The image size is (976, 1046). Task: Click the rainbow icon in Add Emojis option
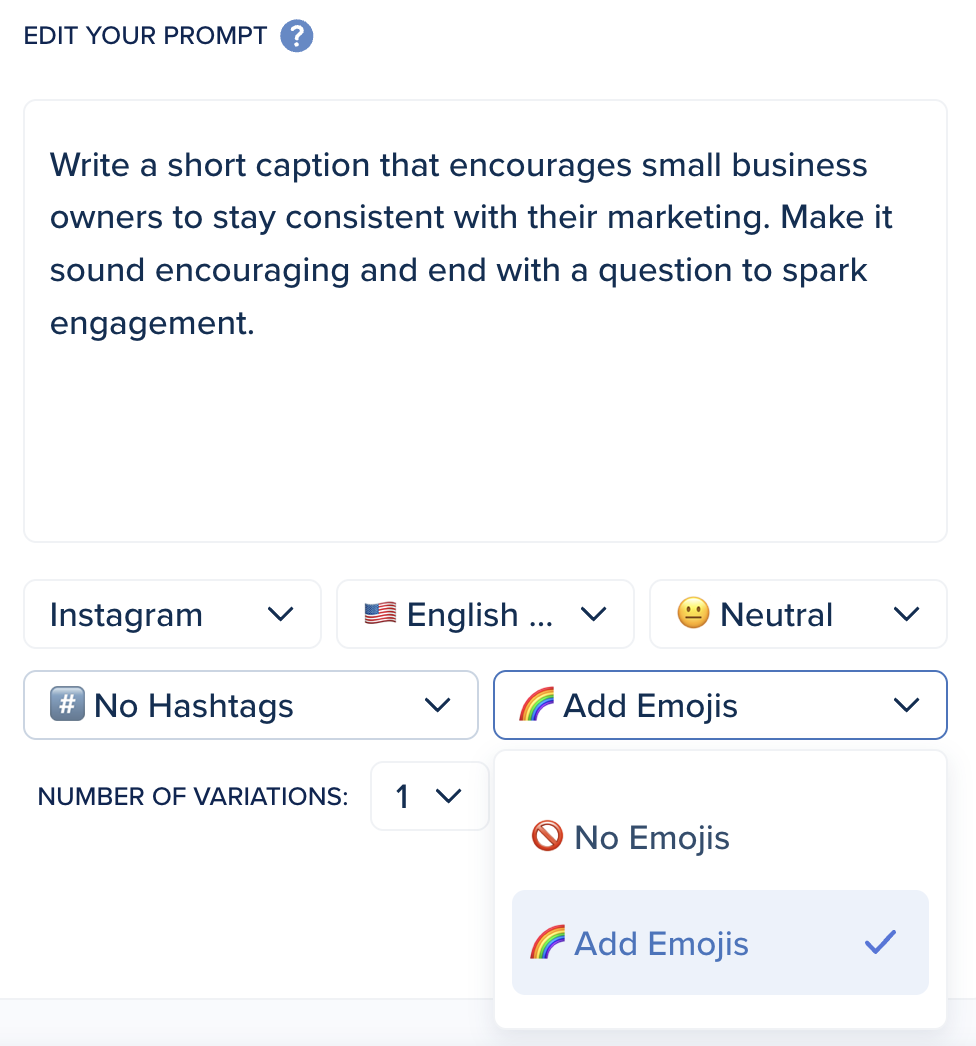tap(547, 942)
